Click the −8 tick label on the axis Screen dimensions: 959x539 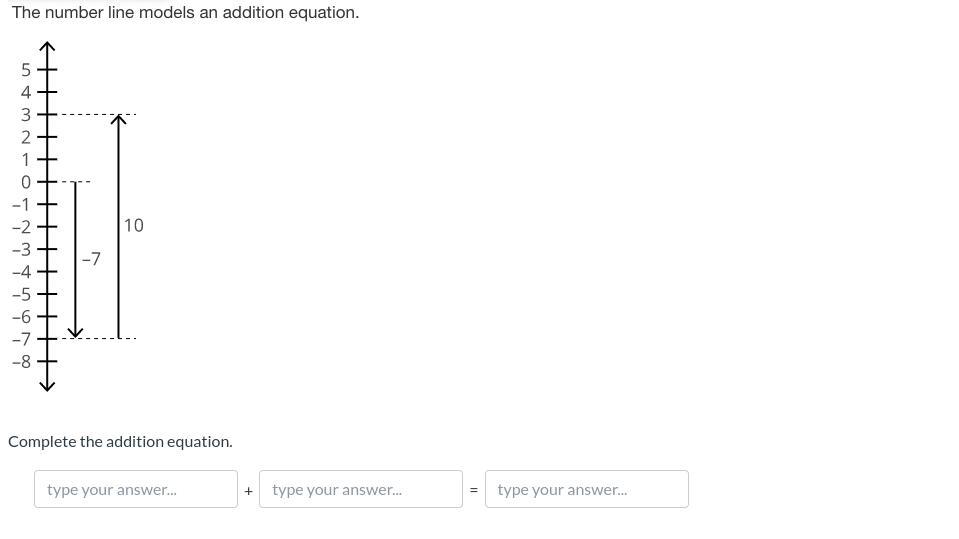coord(22,361)
